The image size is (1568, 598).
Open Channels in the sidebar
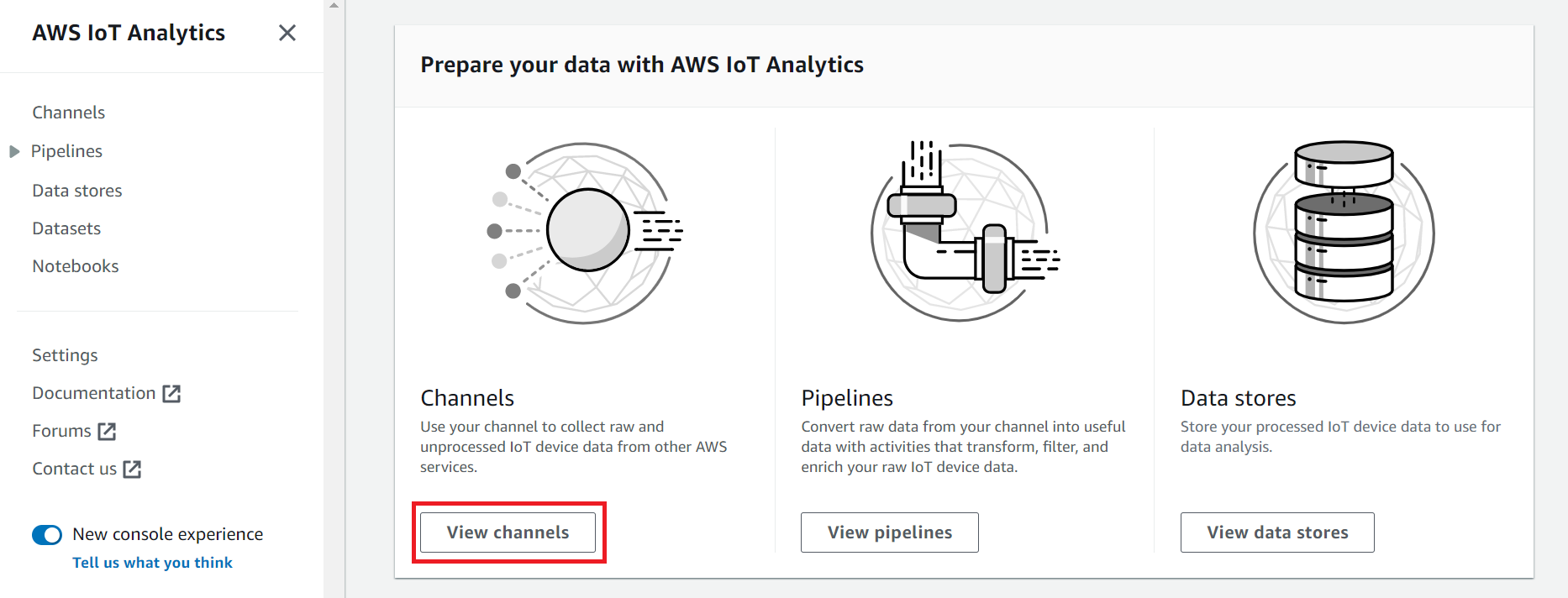point(68,113)
